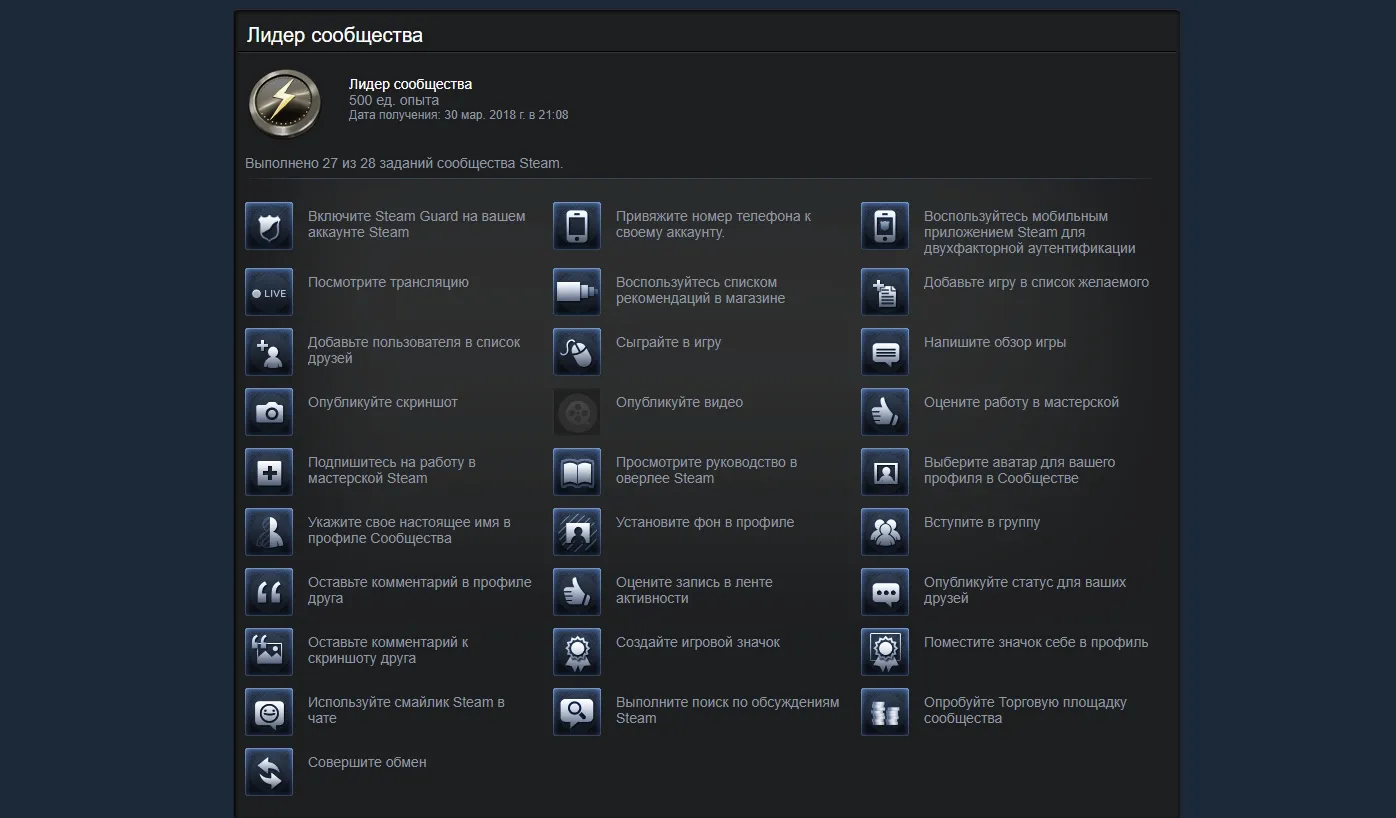Open 'Создайте игровой значок' task

pos(697,642)
